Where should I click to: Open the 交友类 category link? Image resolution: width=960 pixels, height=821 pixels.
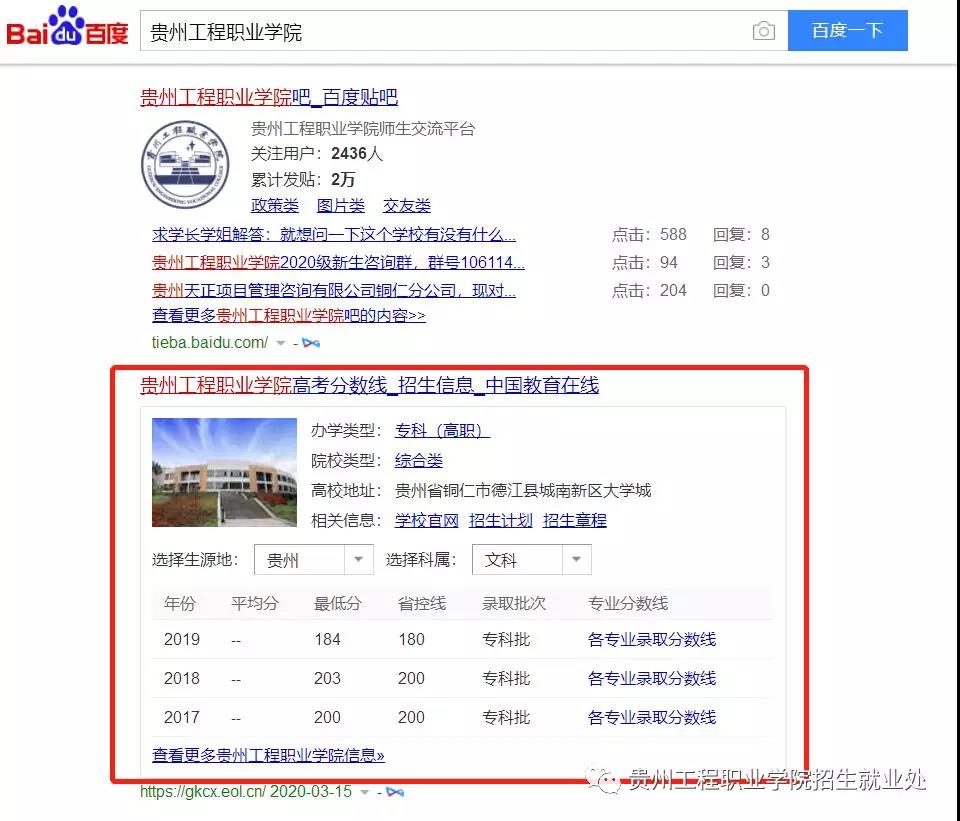(407, 205)
